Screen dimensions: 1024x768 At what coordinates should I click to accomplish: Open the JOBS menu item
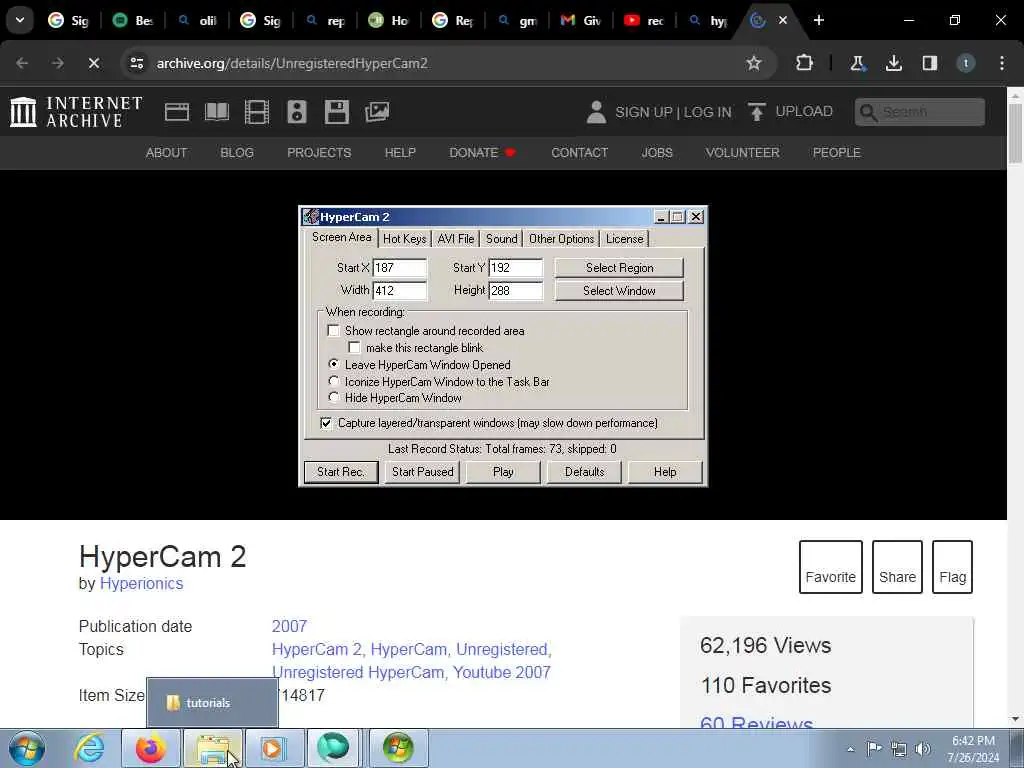[657, 153]
